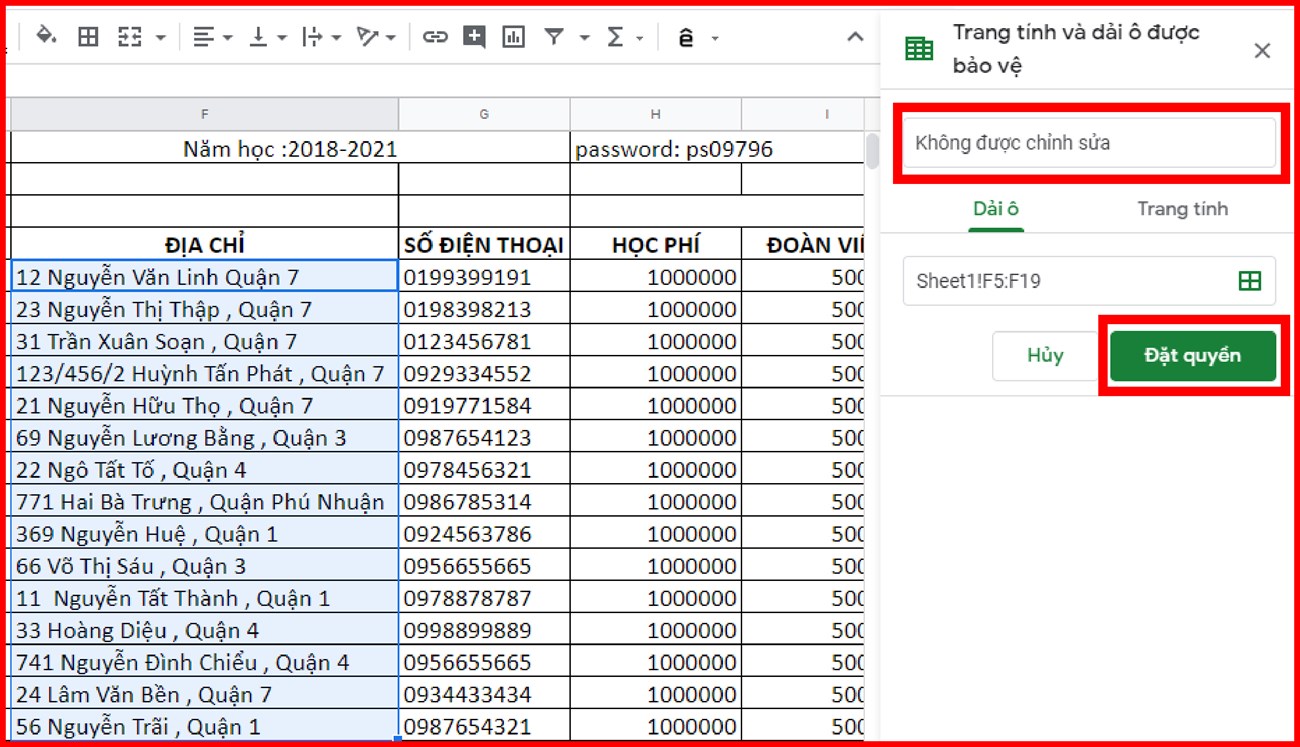Screen dimensions: 1300x747
Task: Insert a comment with plus bubble icon
Action: 474,37
